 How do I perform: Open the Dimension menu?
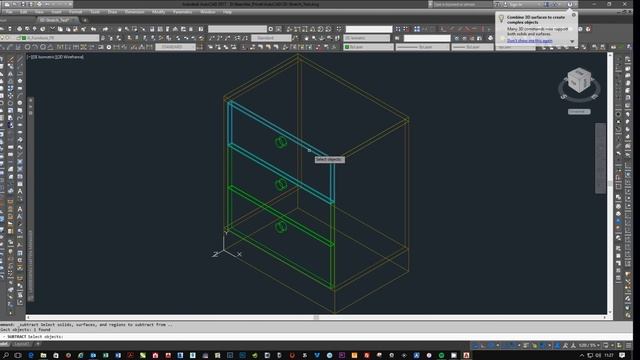tap(134, 12)
